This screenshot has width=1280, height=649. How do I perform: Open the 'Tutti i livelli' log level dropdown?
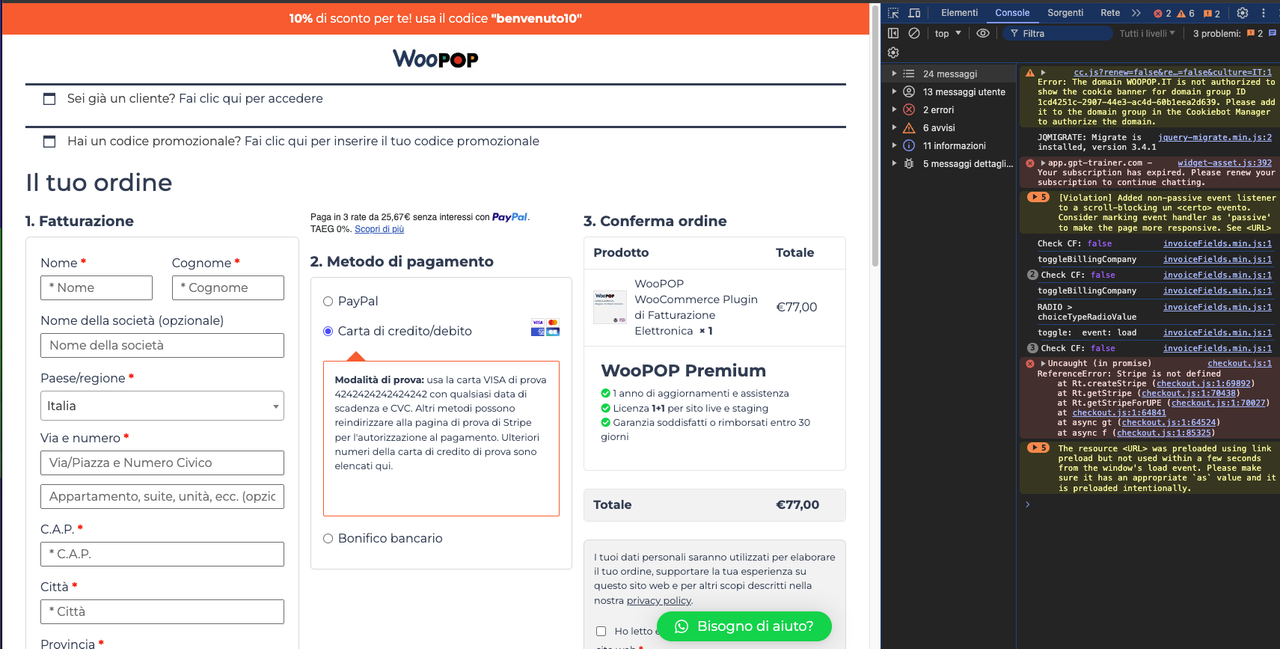click(1147, 33)
